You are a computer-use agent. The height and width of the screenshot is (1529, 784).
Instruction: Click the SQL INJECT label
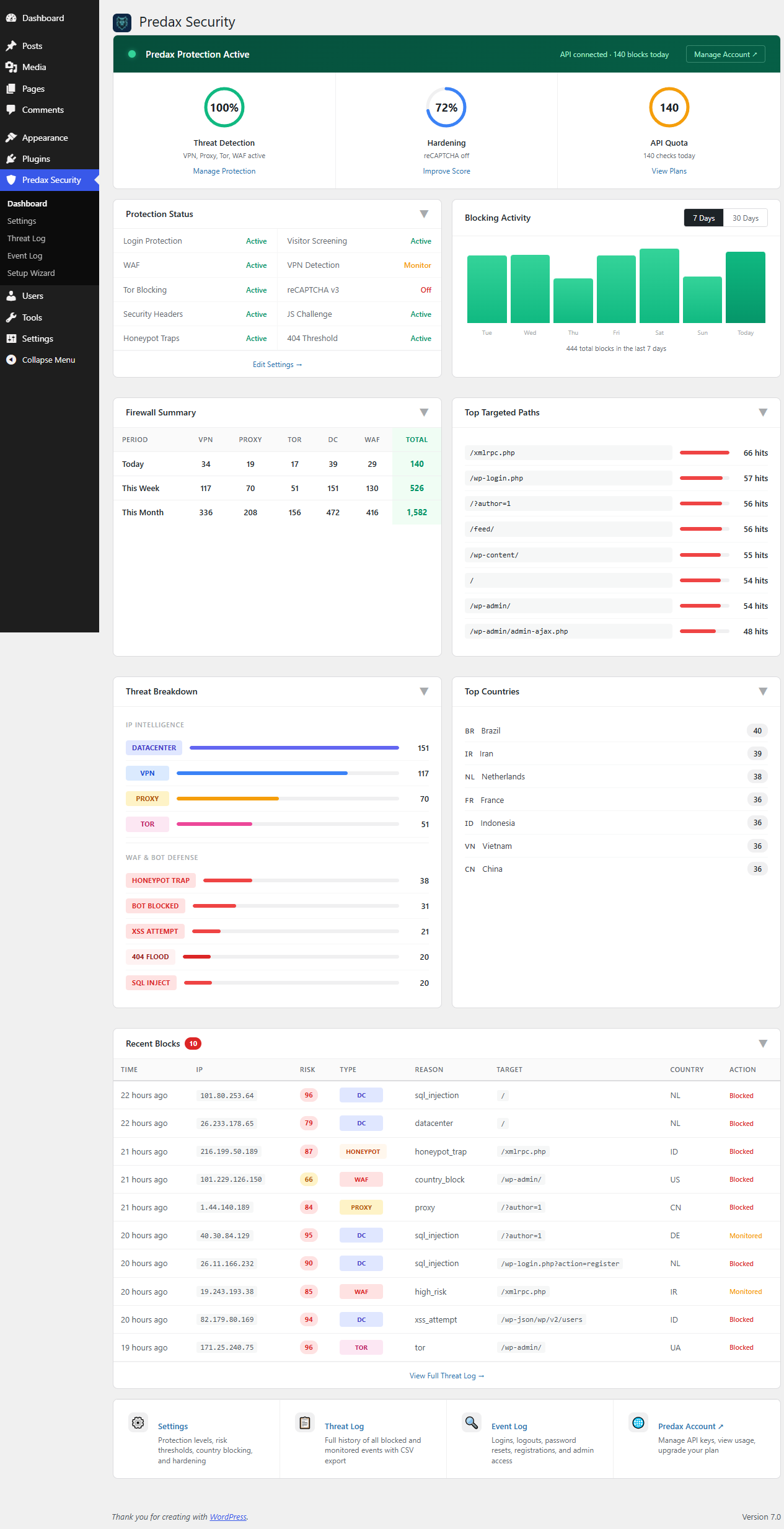pyautogui.click(x=151, y=983)
